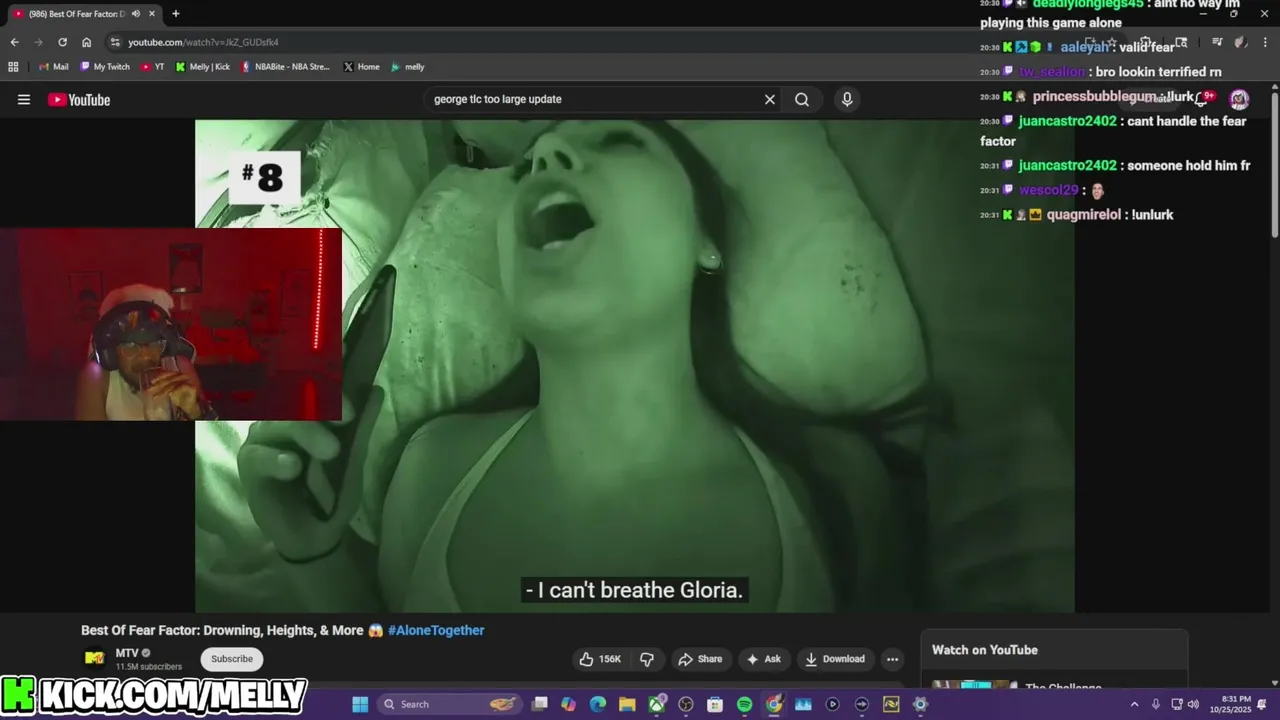This screenshot has height=720, width=1280.
Task: Open Microsoft Edge from the taskbar
Action: (x=598, y=704)
